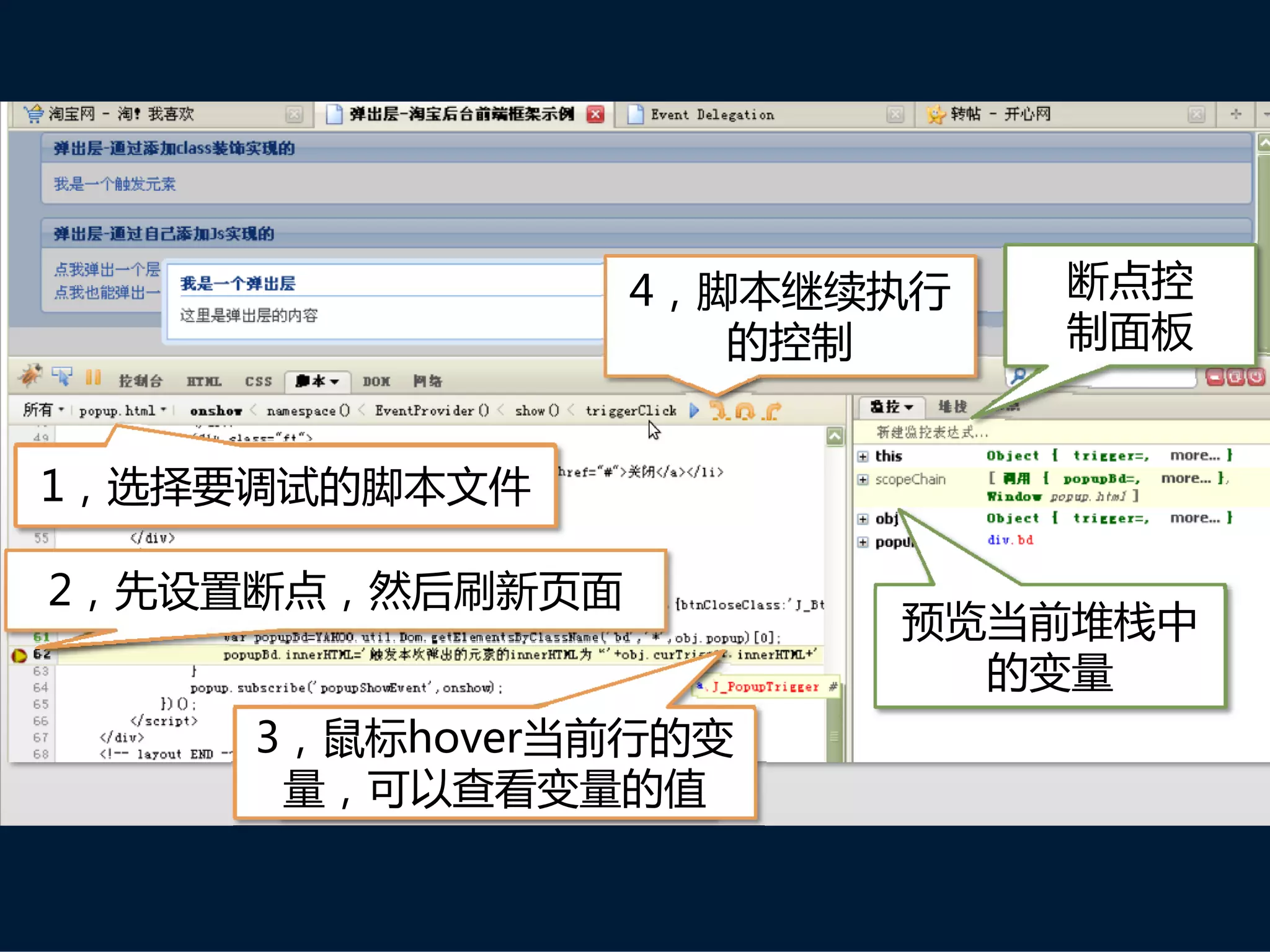The width and height of the screenshot is (1270, 952).
Task: Click the Firebug bug logo icon
Action: pyautogui.click(x=30, y=376)
